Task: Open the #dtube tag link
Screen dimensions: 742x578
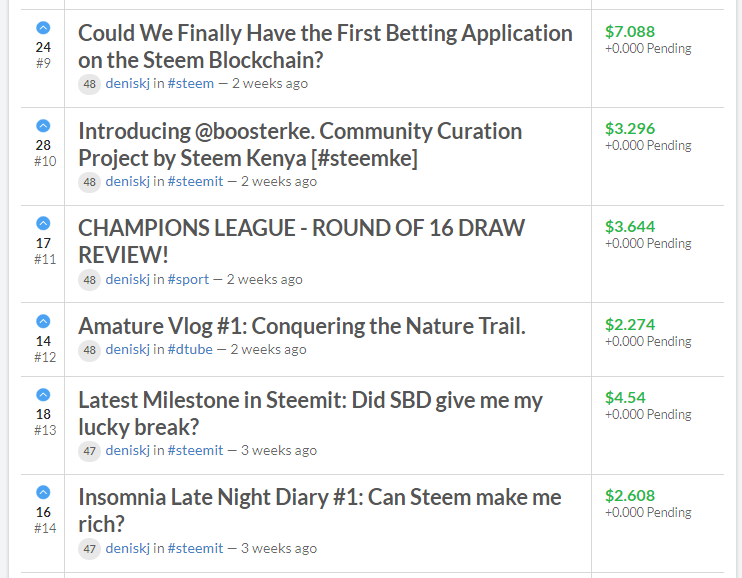Action: click(190, 349)
